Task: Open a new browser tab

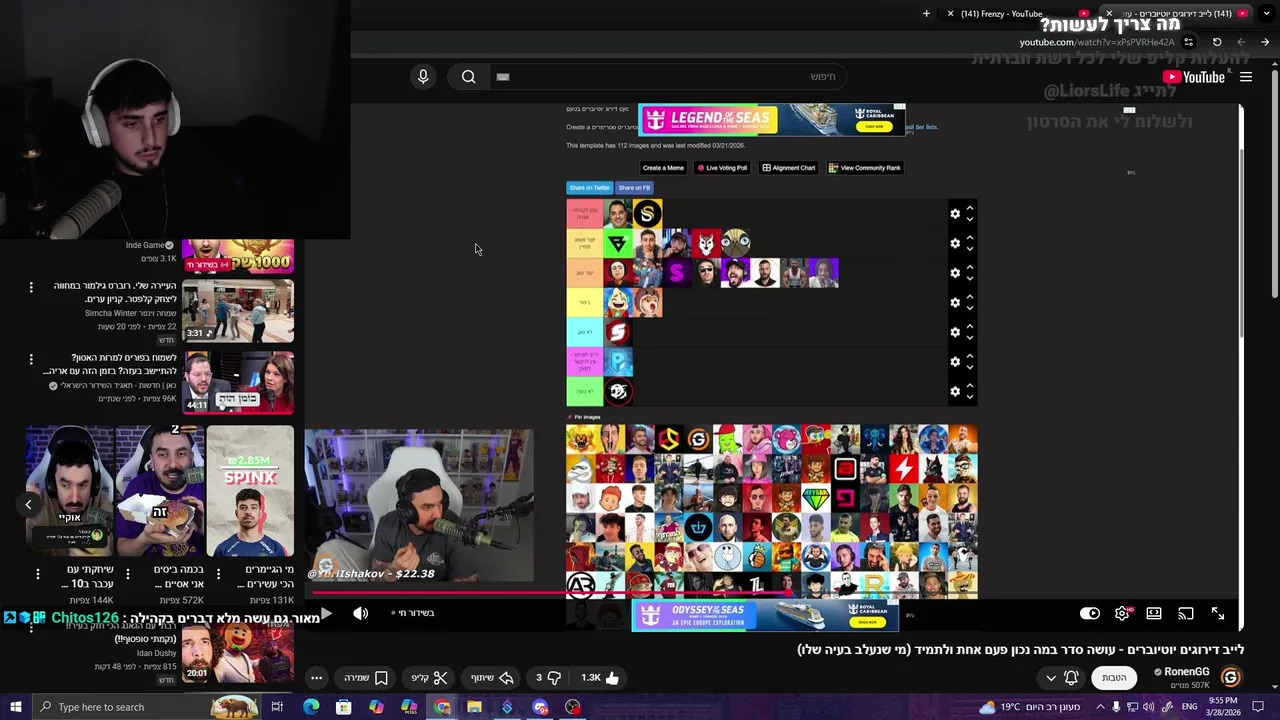Action: pyautogui.click(x=926, y=13)
